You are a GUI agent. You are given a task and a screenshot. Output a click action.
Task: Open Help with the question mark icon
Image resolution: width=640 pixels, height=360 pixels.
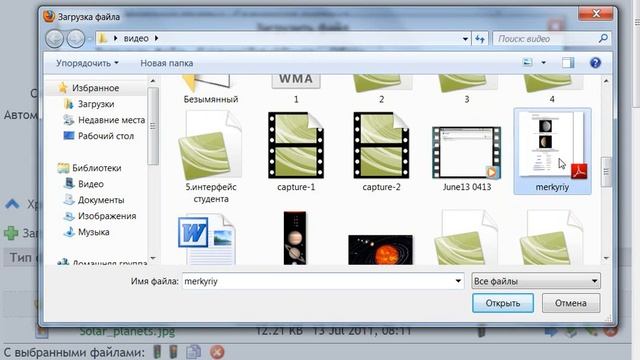(595, 62)
